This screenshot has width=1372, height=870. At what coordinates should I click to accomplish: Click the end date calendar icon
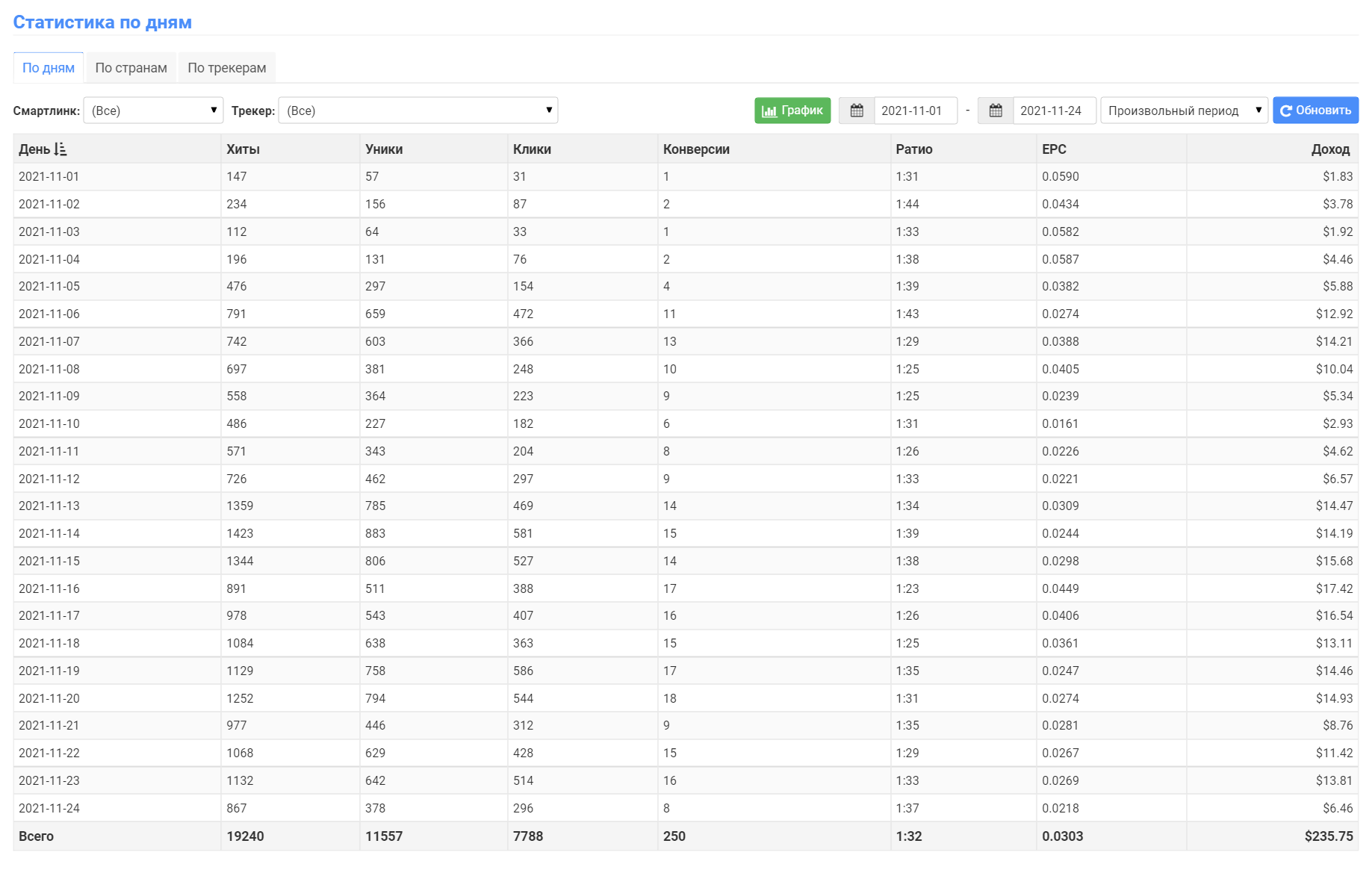tap(996, 111)
